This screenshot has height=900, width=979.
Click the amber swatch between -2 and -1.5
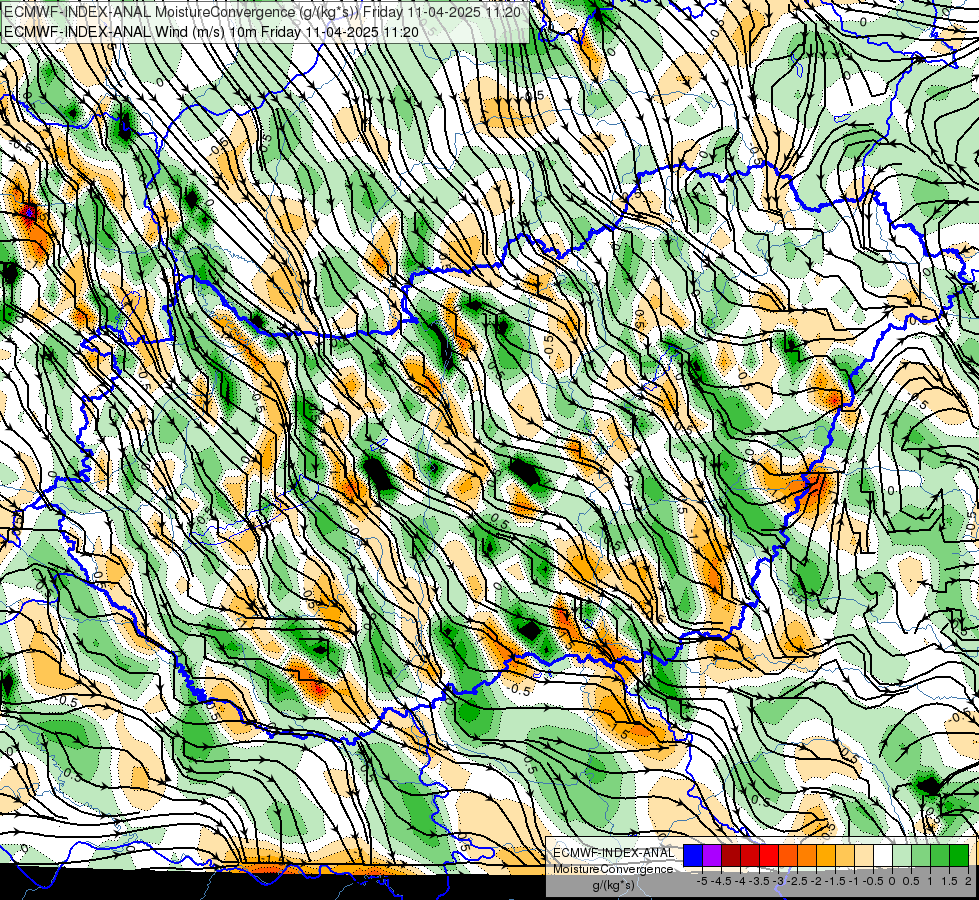(x=826, y=855)
